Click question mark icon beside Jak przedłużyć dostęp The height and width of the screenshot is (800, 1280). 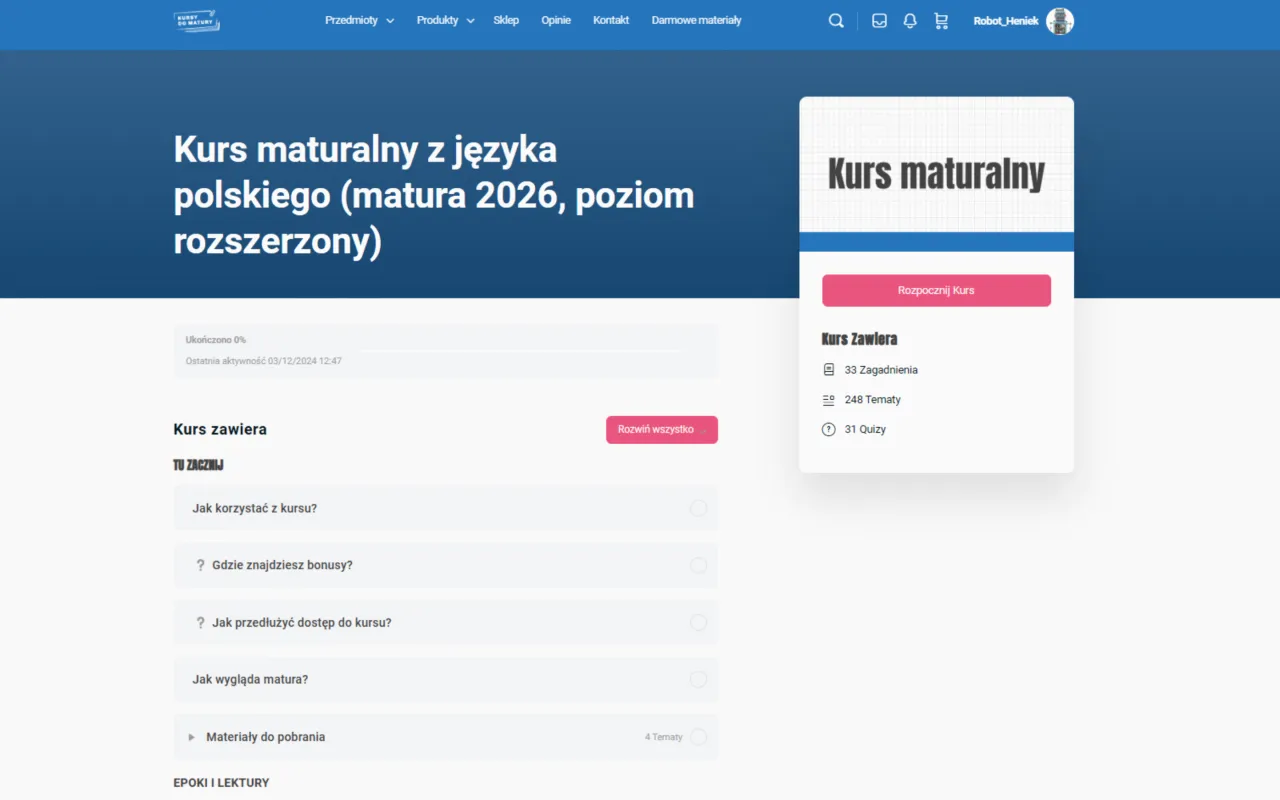pyautogui.click(x=200, y=622)
